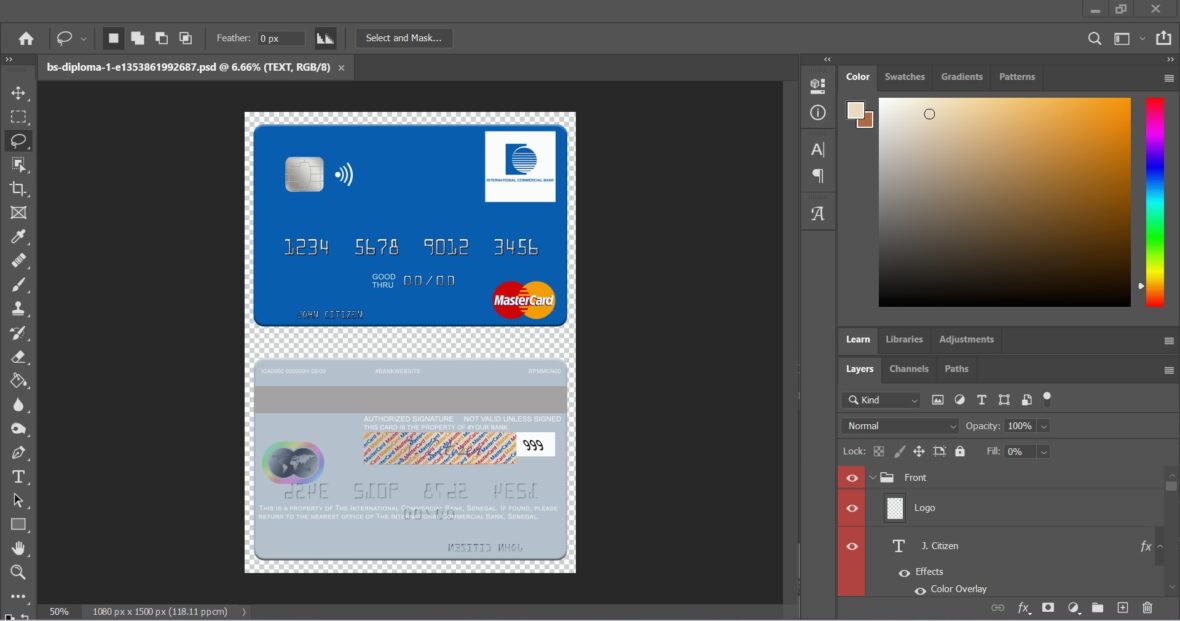The height and width of the screenshot is (621, 1180).
Task: Switch to the Channels tab
Action: 908,369
